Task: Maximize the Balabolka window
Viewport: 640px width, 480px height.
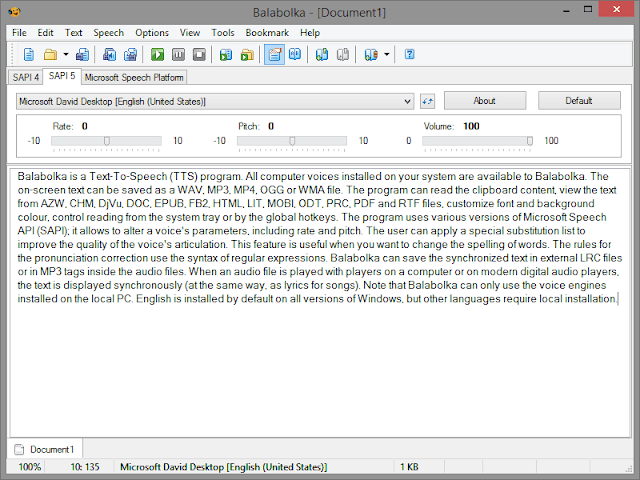Action: [x=588, y=10]
